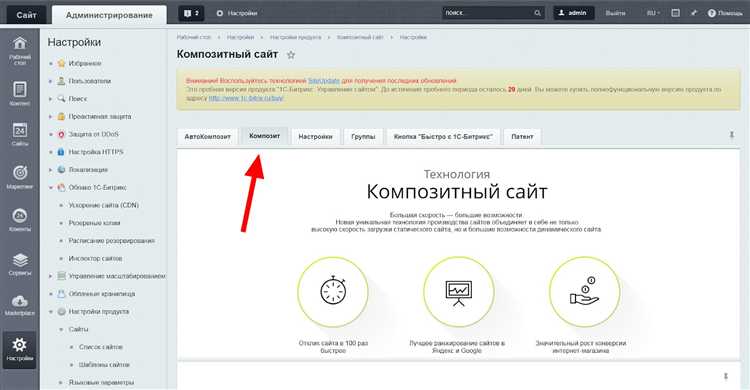The height and width of the screenshot is (390, 750).
Task: Expand the Управление масштабированием node arrow
Action: [x=51, y=276]
